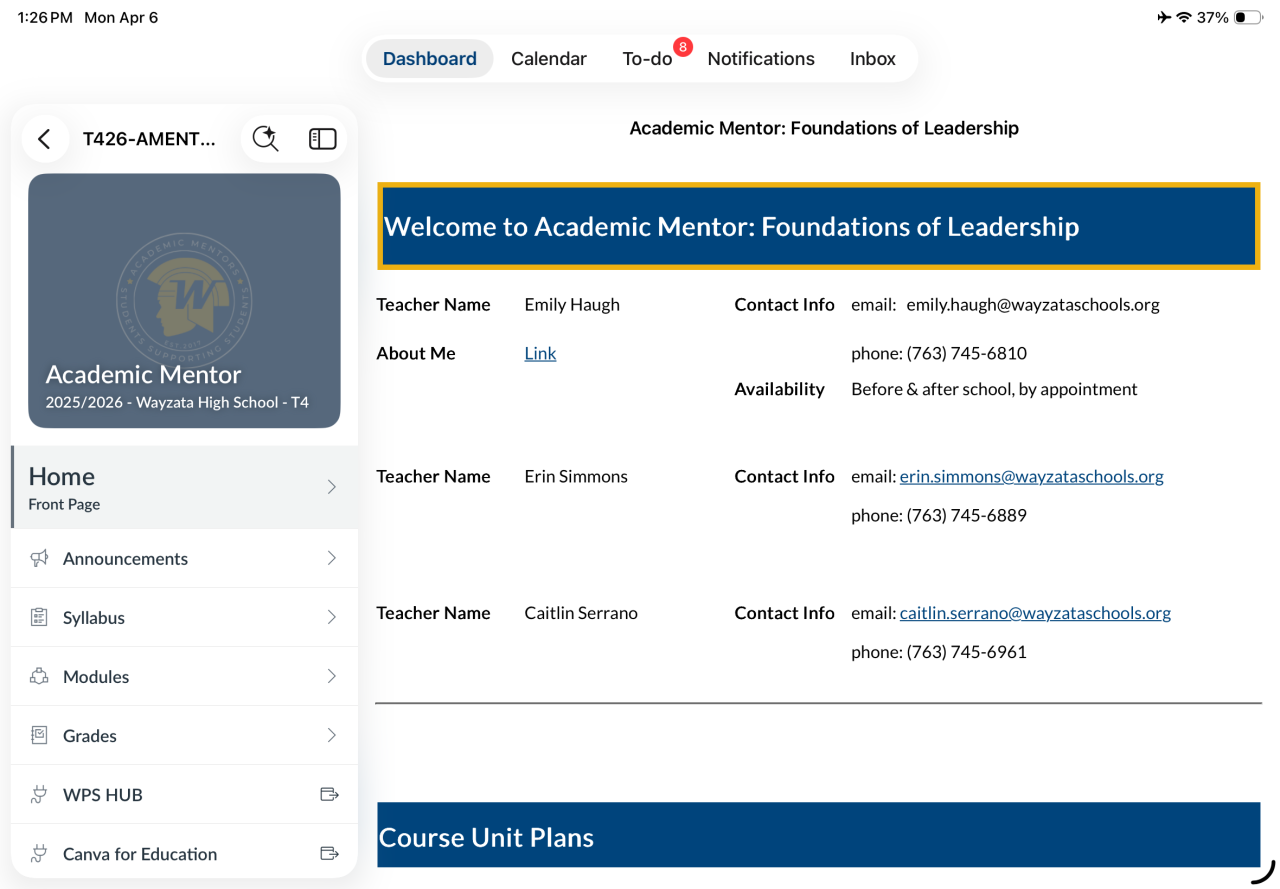Open the About Me Link
The height and width of the screenshot is (889, 1280).
pyautogui.click(x=540, y=353)
